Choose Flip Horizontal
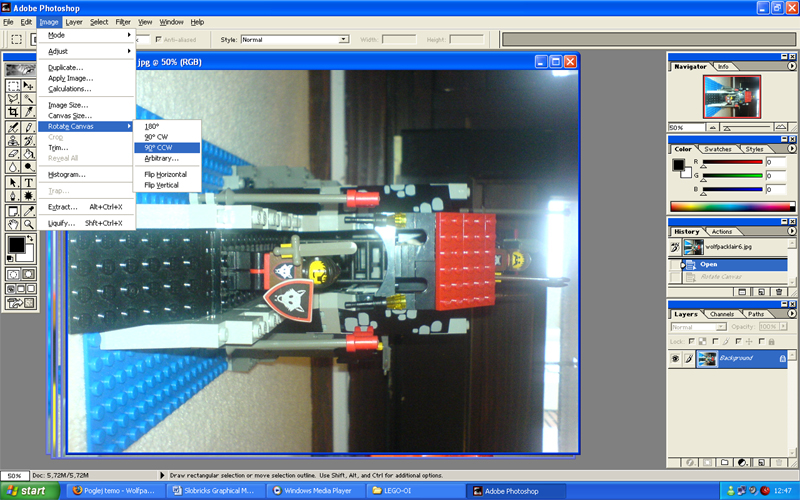 pyautogui.click(x=167, y=174)
